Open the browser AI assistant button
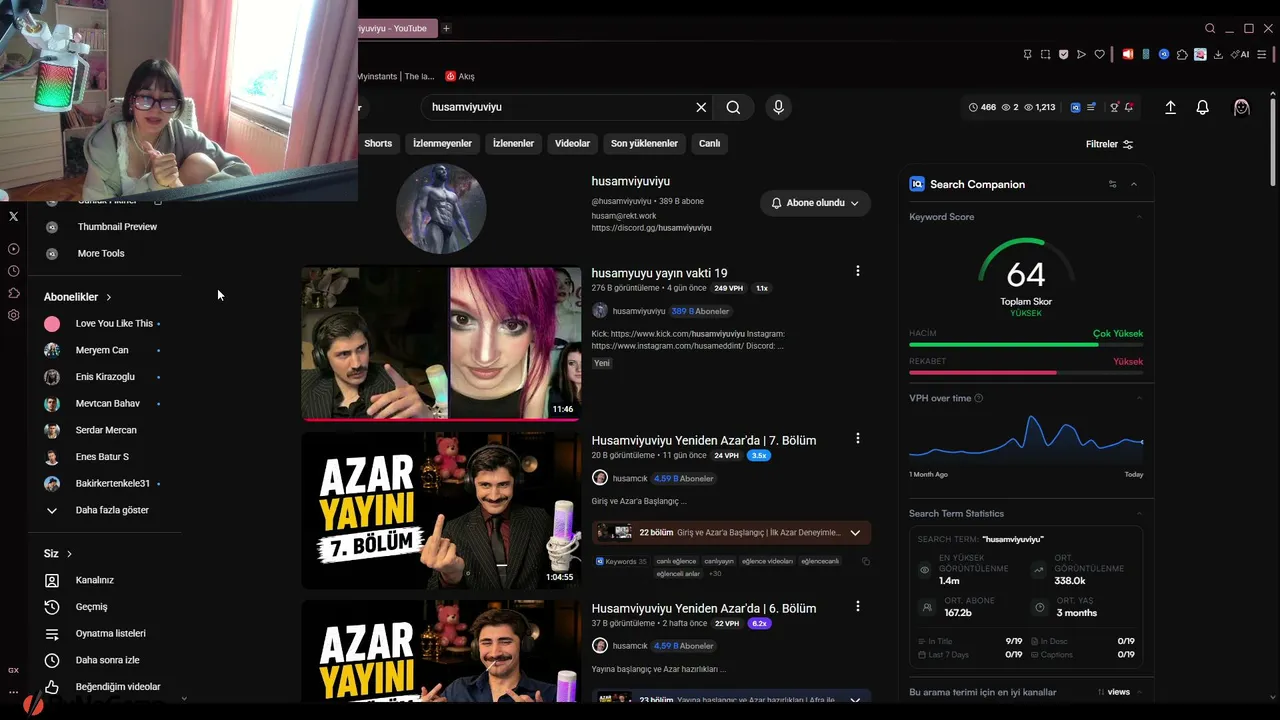1280x720 pixels. point(1241,54)
